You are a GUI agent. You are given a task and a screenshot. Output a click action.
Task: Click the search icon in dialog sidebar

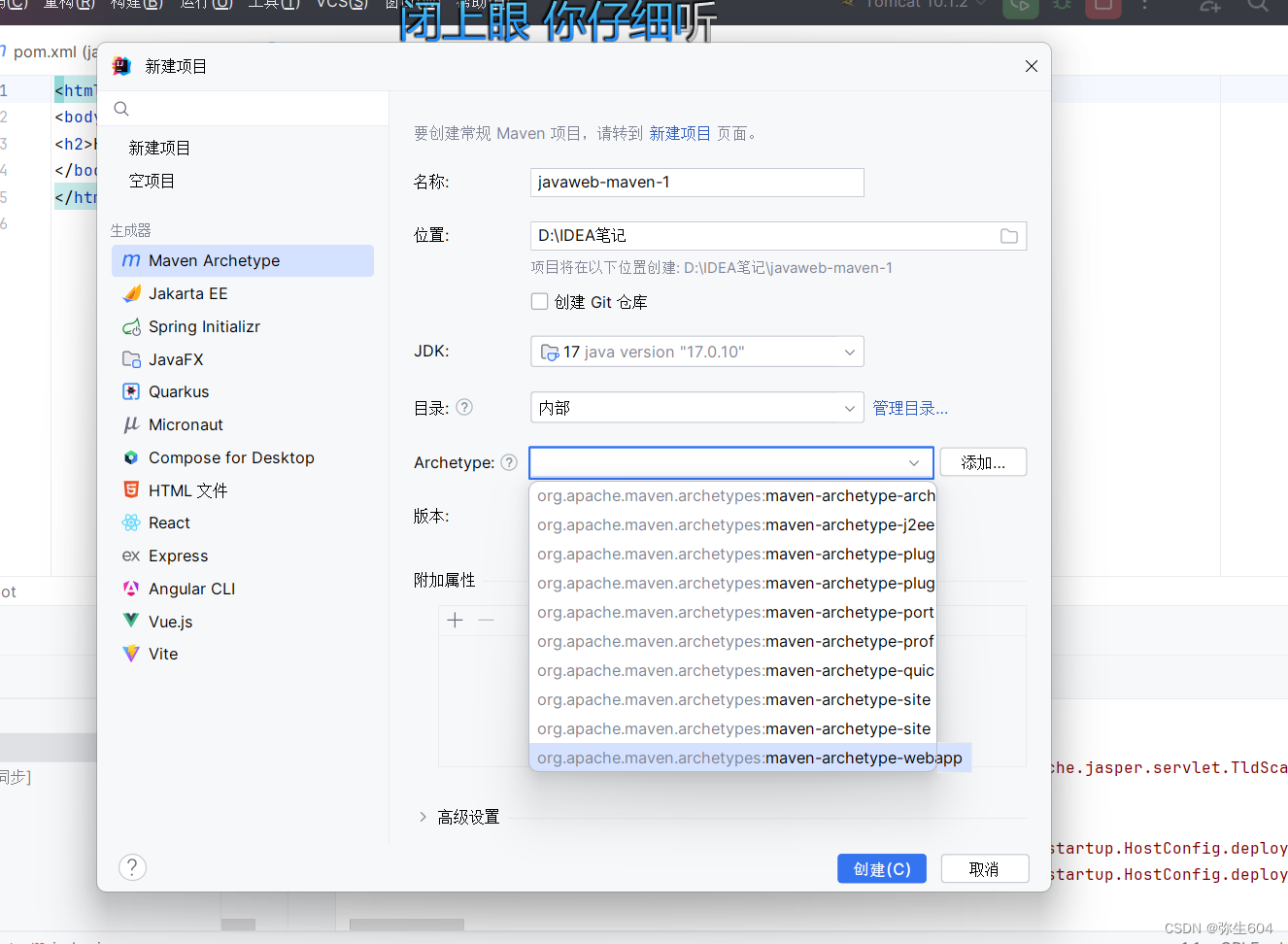point(121,109)
